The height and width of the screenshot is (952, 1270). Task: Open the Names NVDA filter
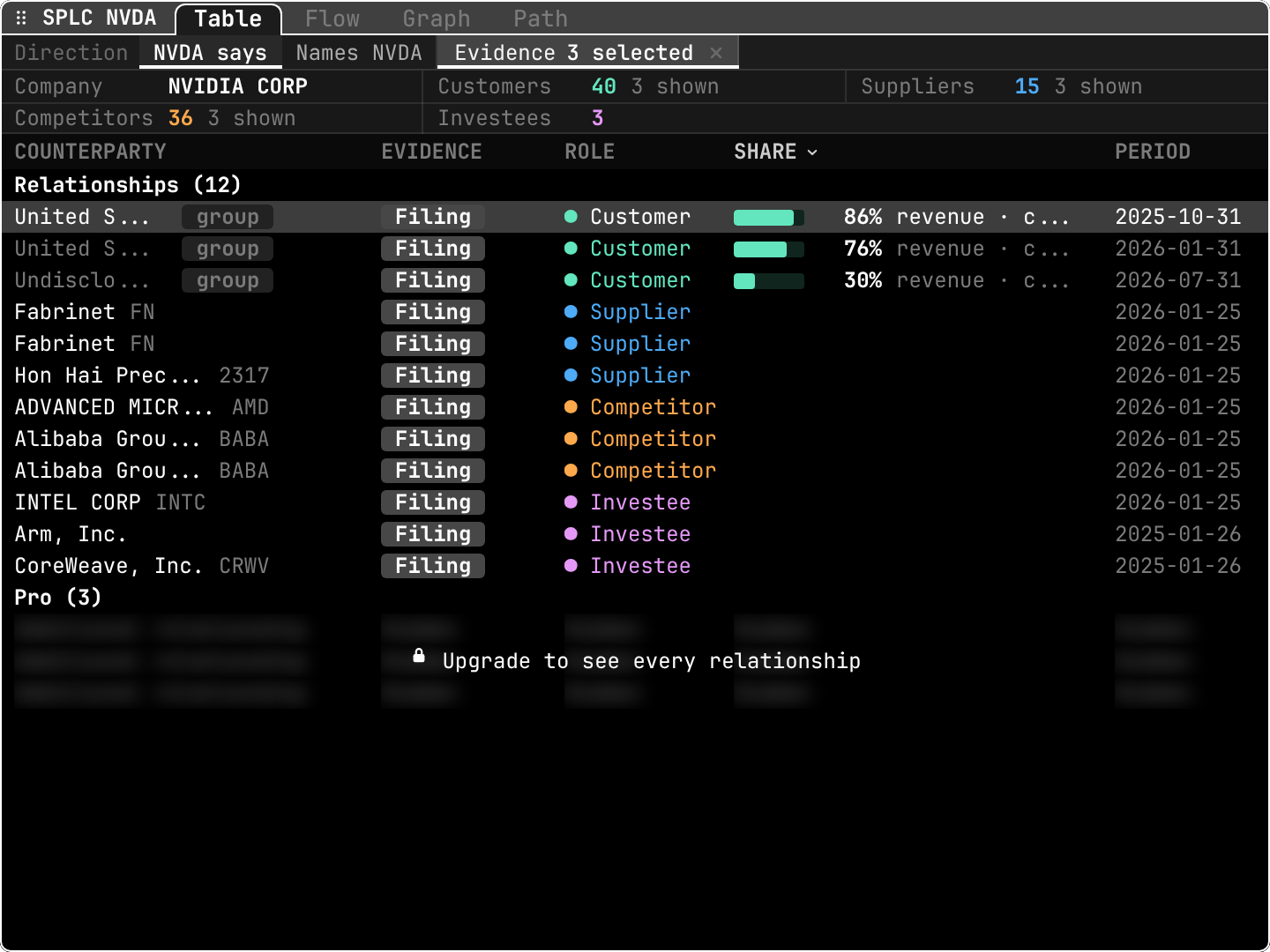pyautogui.click(x=359, y=53)
